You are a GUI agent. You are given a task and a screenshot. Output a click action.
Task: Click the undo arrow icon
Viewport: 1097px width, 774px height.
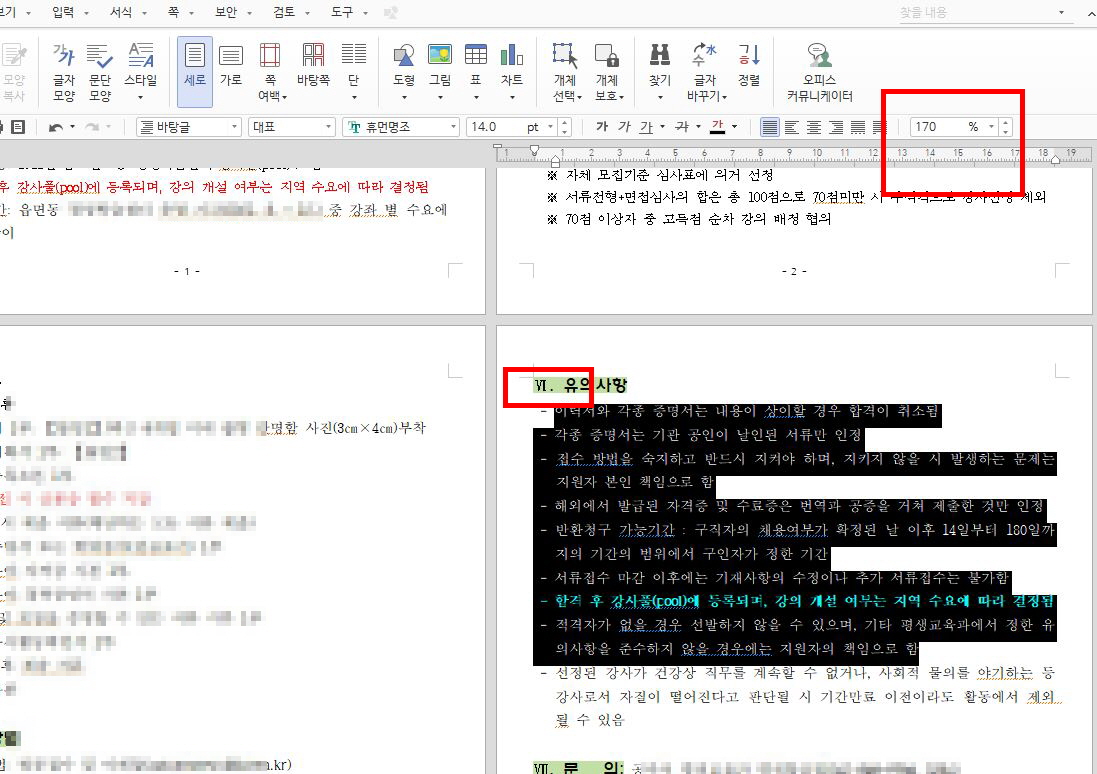coord(56,127)
